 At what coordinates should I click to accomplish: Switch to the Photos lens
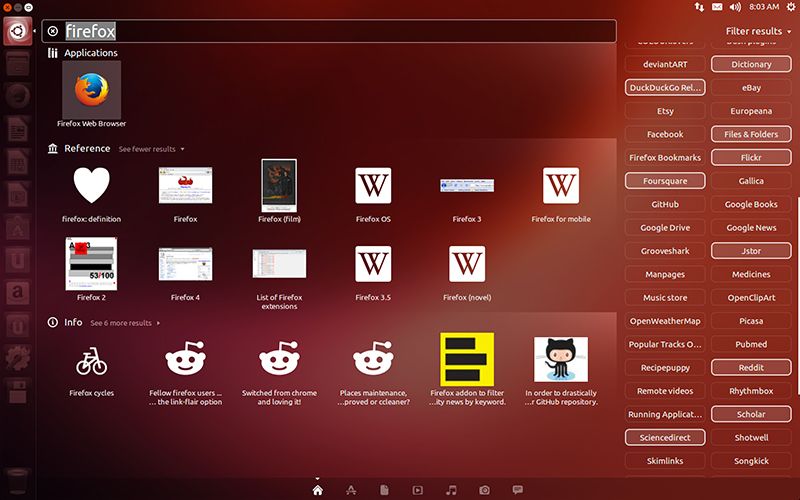tap(484, 490)
